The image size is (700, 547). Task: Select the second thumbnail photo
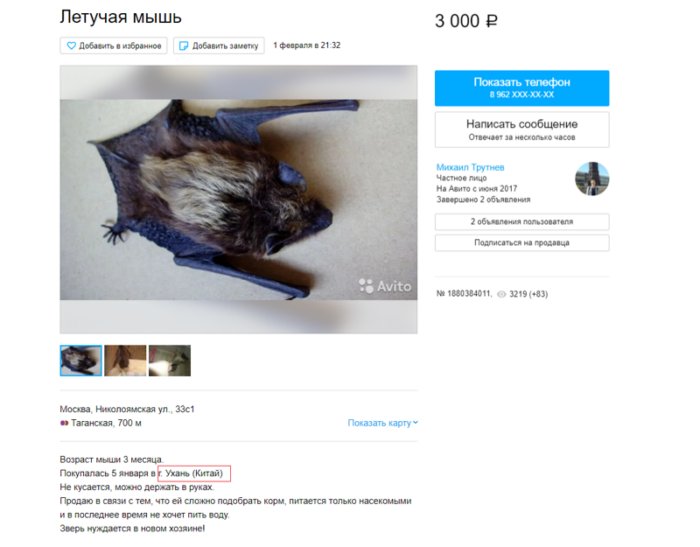125,360
